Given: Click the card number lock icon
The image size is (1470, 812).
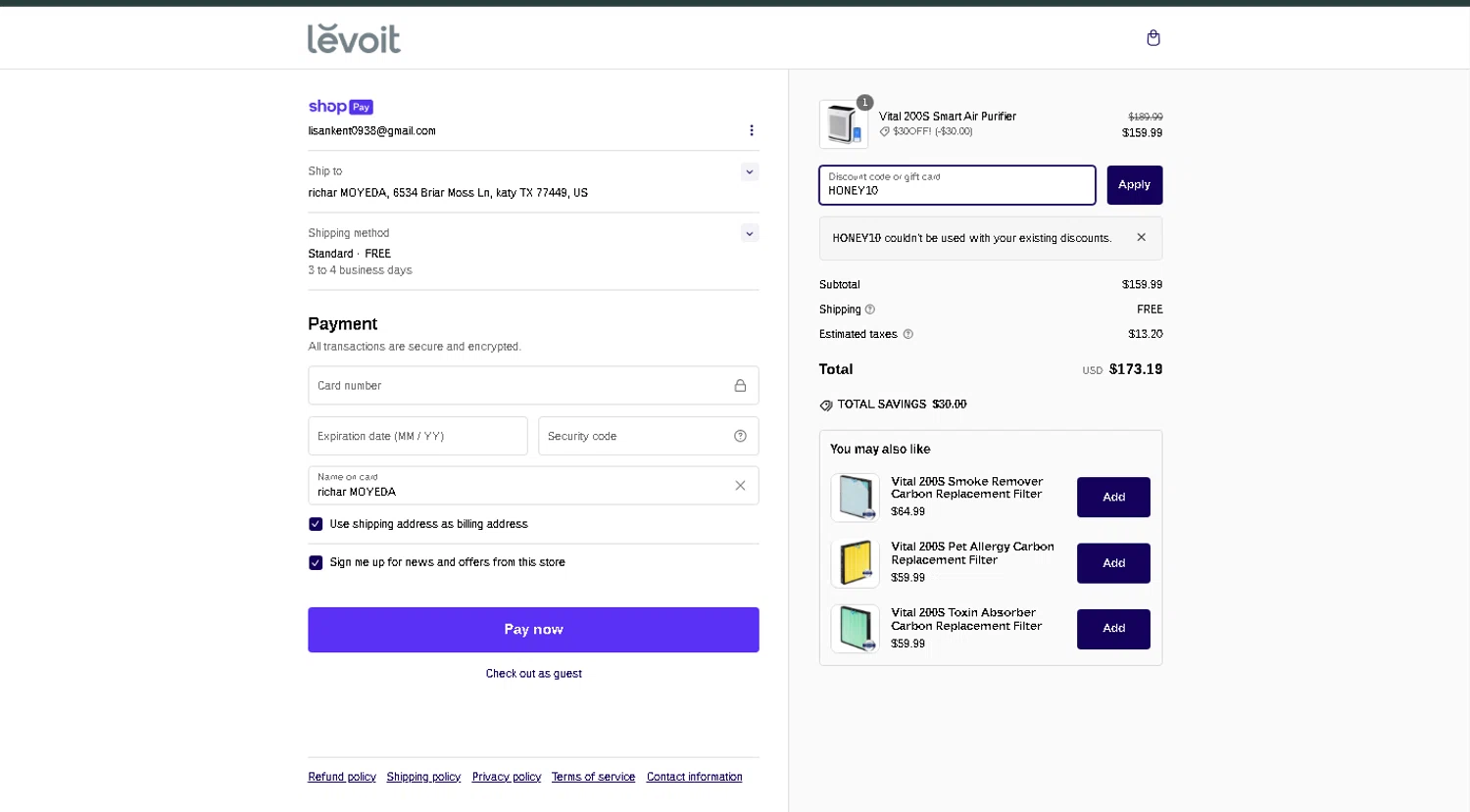Looking at the screenshot, I should 740,386.
